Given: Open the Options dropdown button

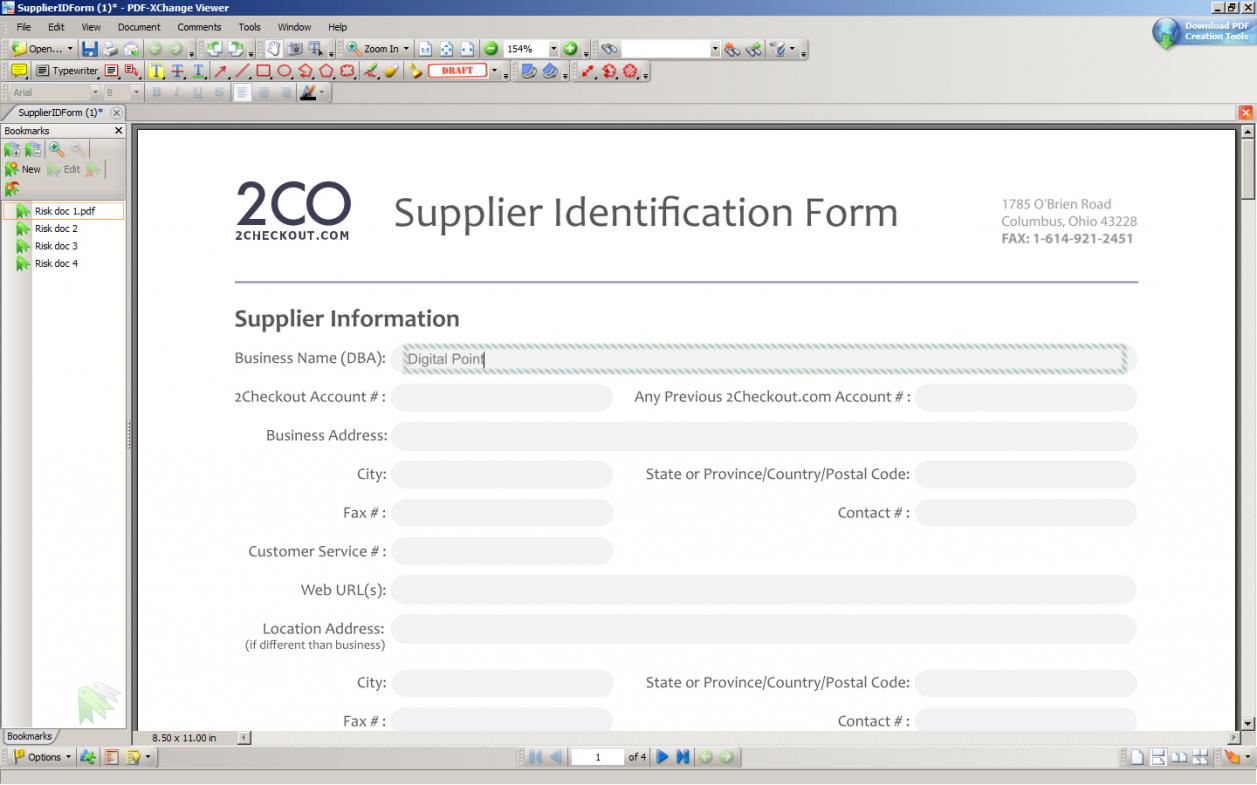Looking at the screenshot, I should (x=41, y=757).
